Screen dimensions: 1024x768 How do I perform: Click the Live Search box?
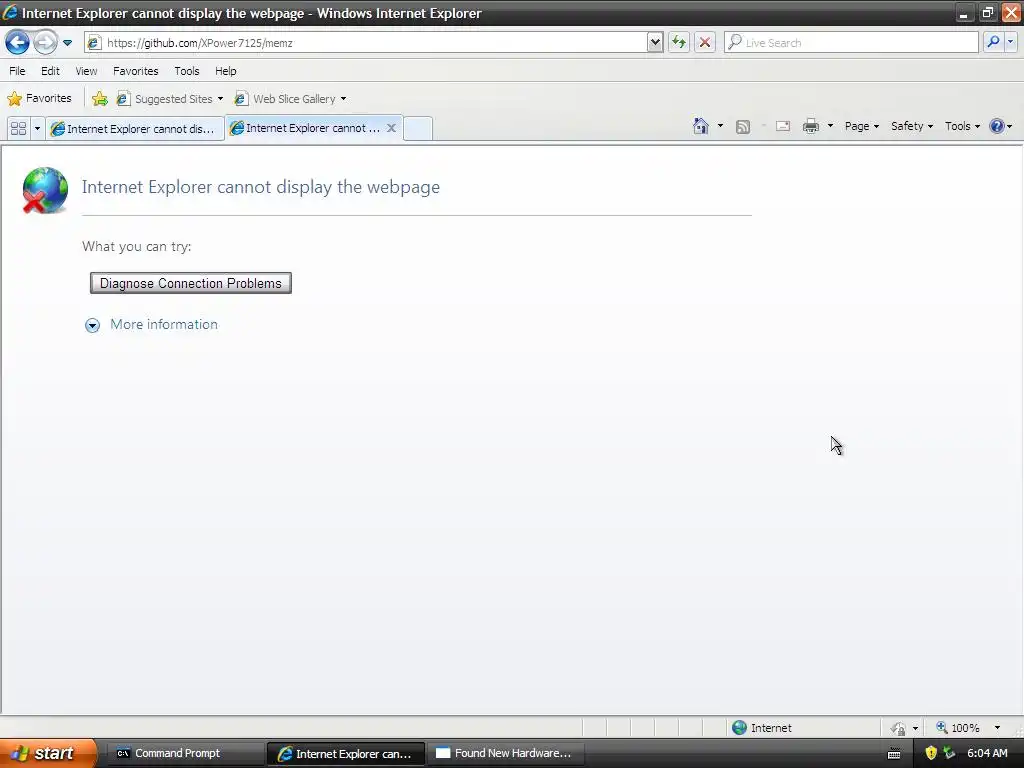click(x=852, y=42)
